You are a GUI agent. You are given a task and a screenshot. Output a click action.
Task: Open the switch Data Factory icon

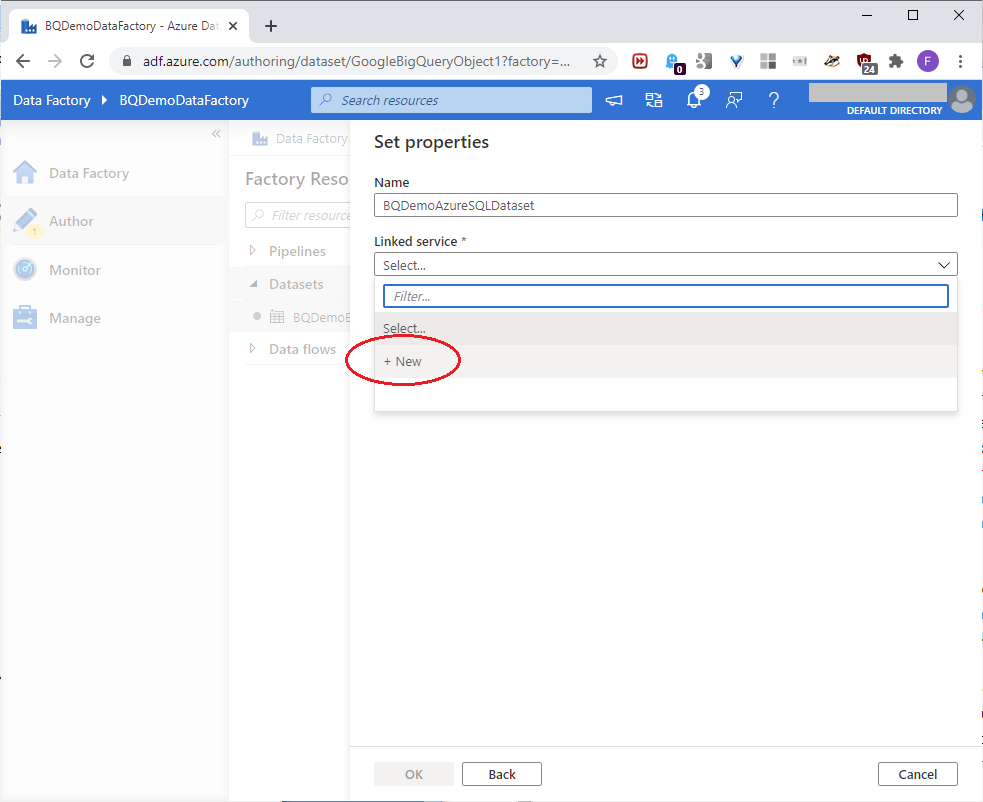point(654,100)
